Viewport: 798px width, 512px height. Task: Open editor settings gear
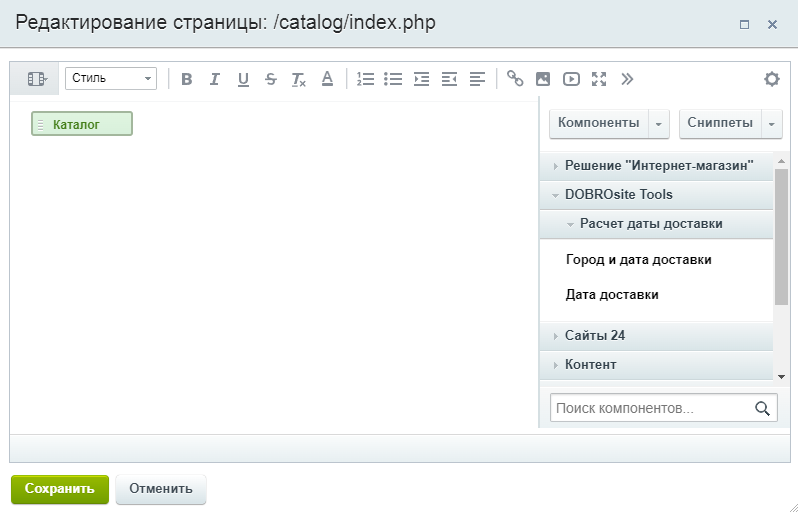click(x=771, y=79)
